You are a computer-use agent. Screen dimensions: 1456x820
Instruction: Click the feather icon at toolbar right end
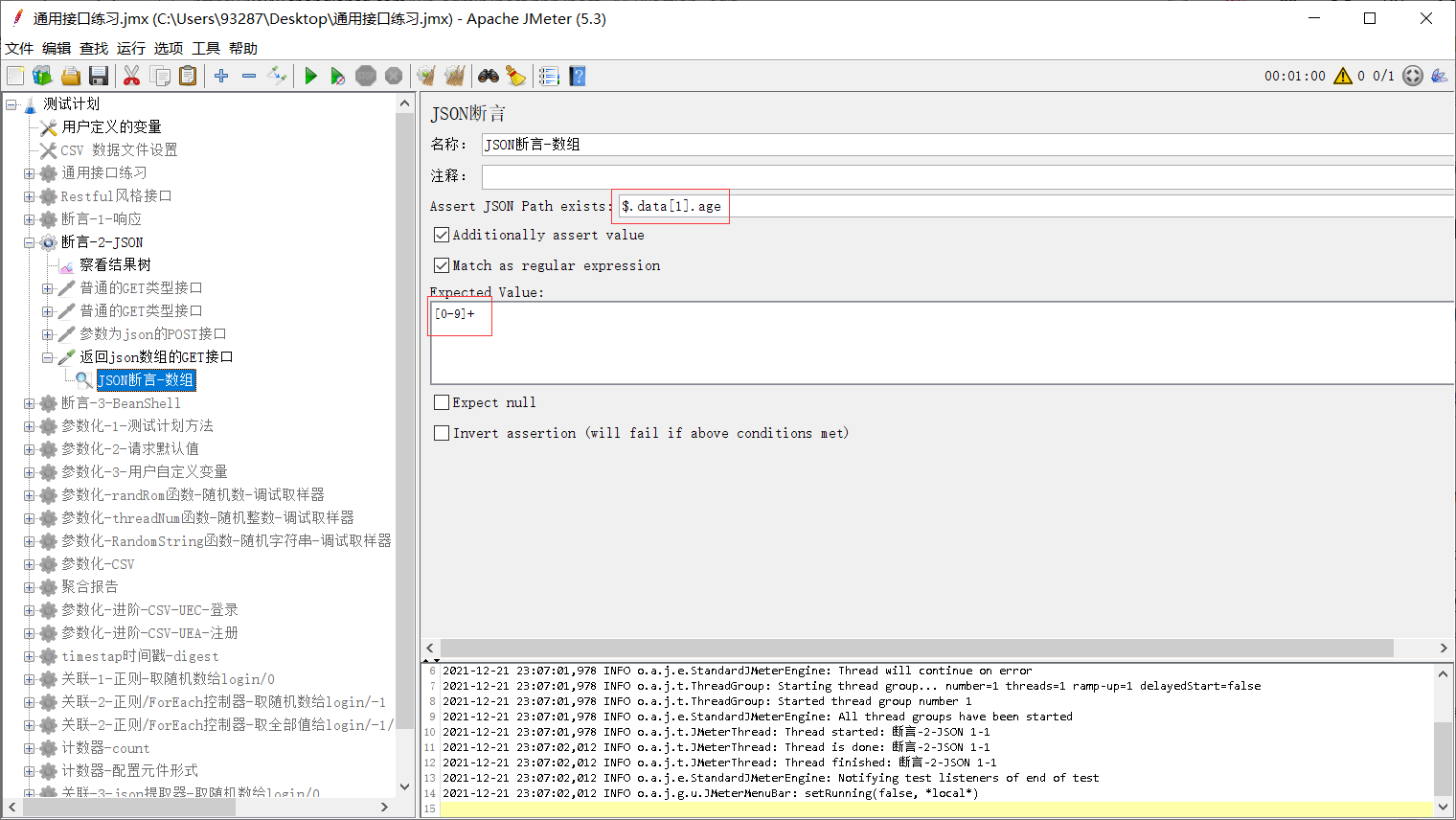pyautogui.click(x=1439, y=76)
